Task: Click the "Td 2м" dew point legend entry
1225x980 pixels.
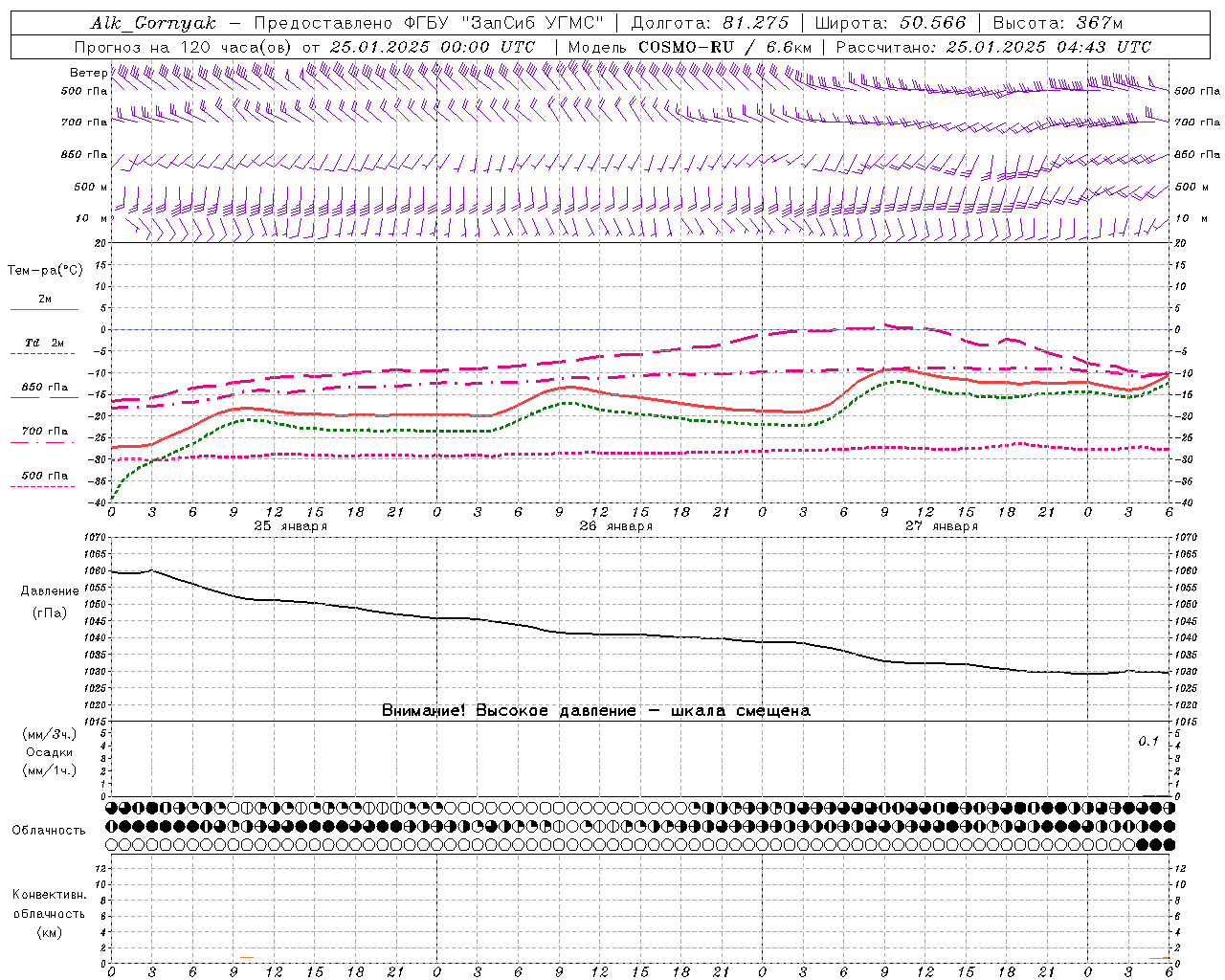Action: [x=45, y=343]
